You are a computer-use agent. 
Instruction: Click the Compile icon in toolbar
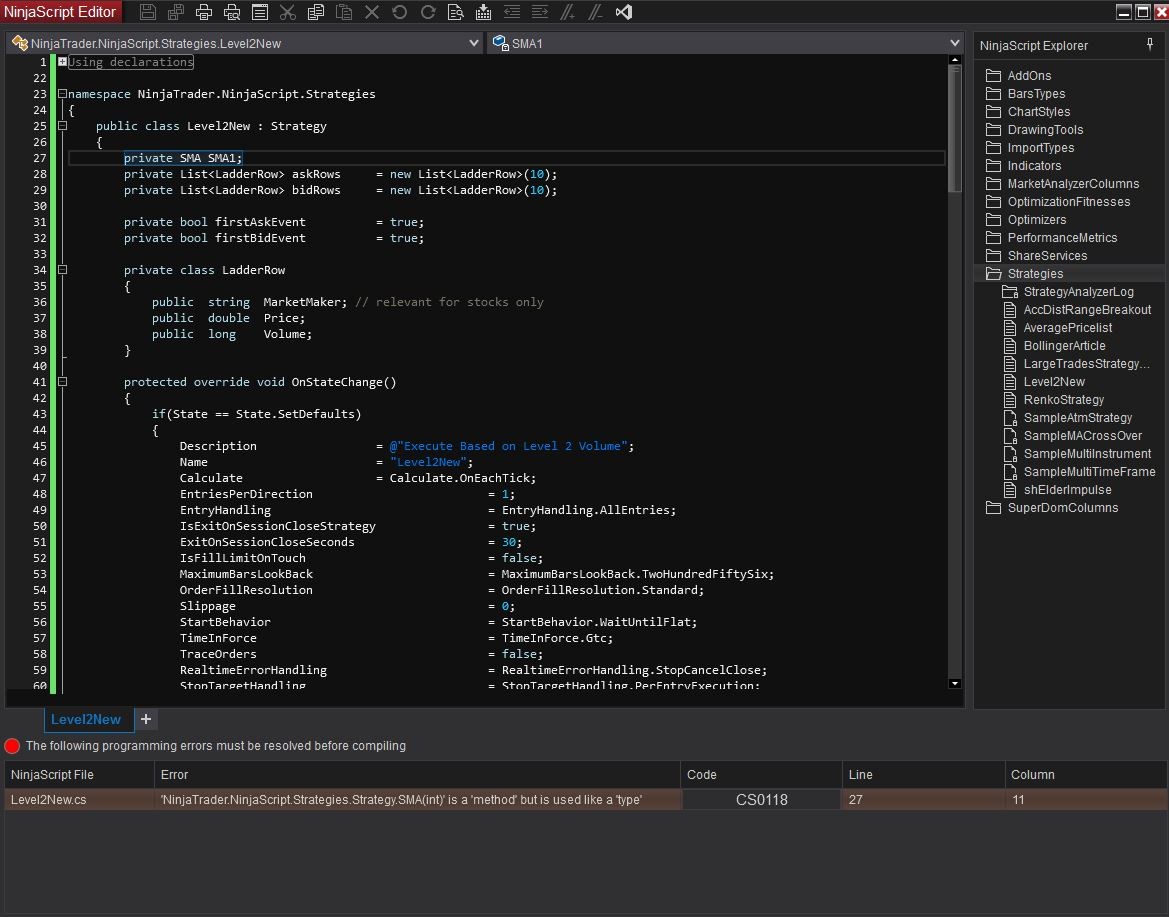point(484,12)
